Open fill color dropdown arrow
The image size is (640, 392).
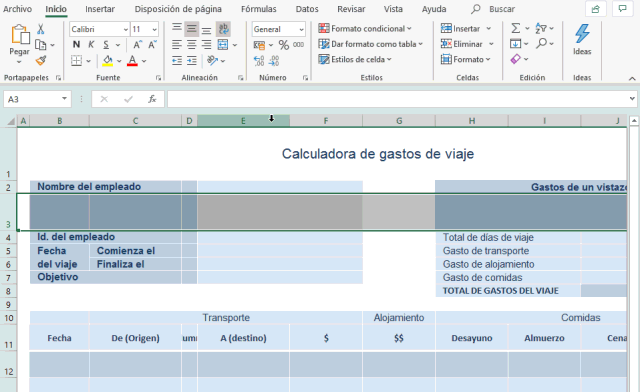click(119, 61)
